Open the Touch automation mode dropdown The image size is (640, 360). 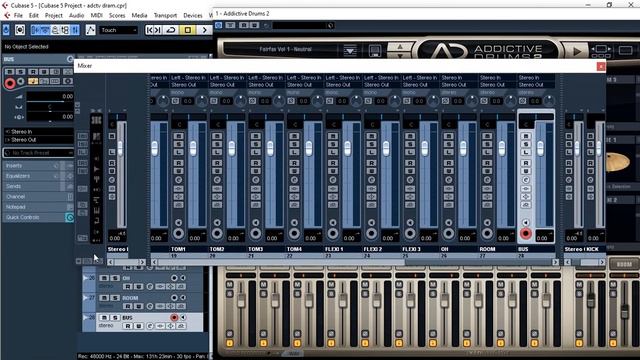pos(118,30)
